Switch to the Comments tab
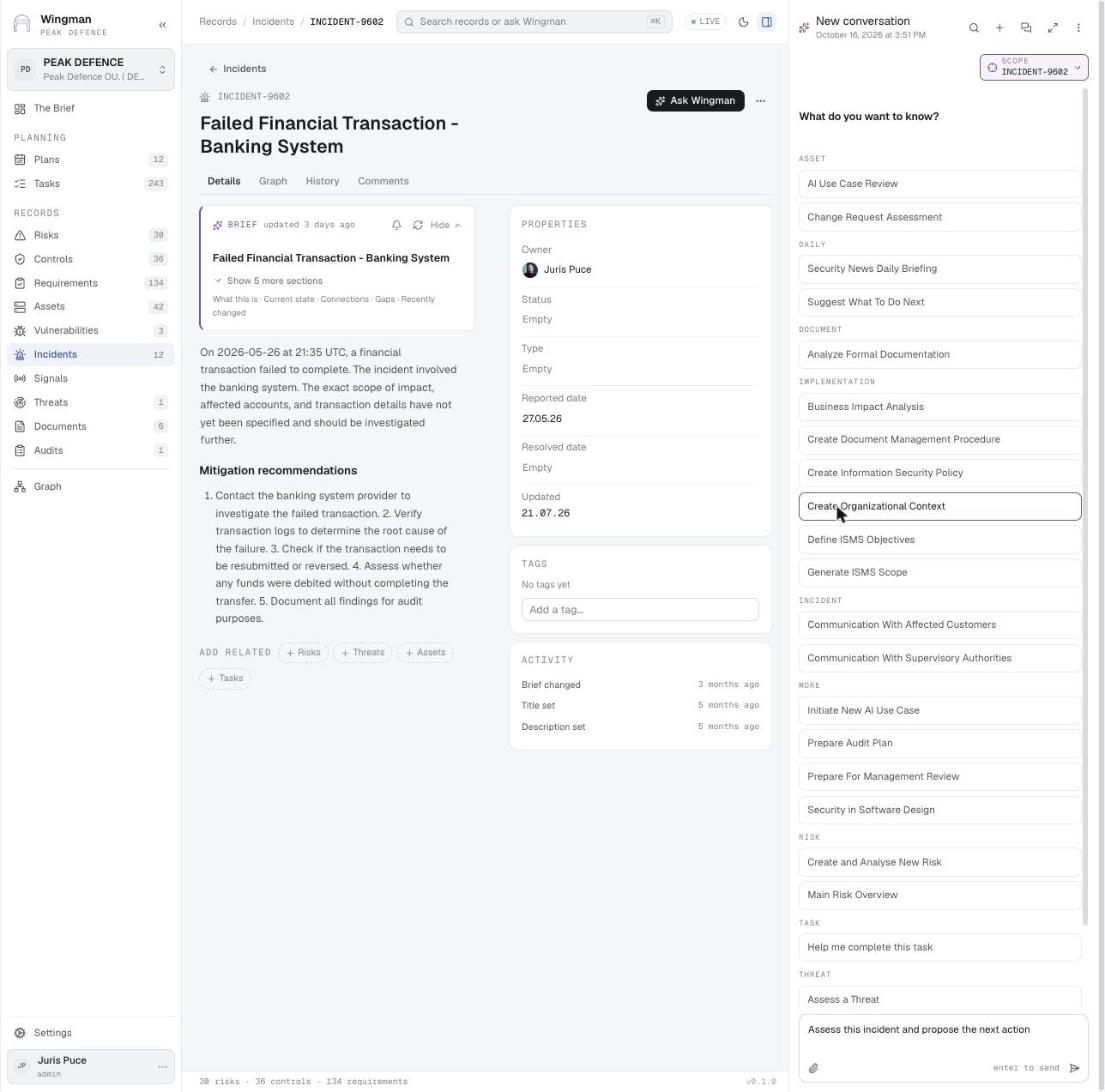 tap(383, 181)
